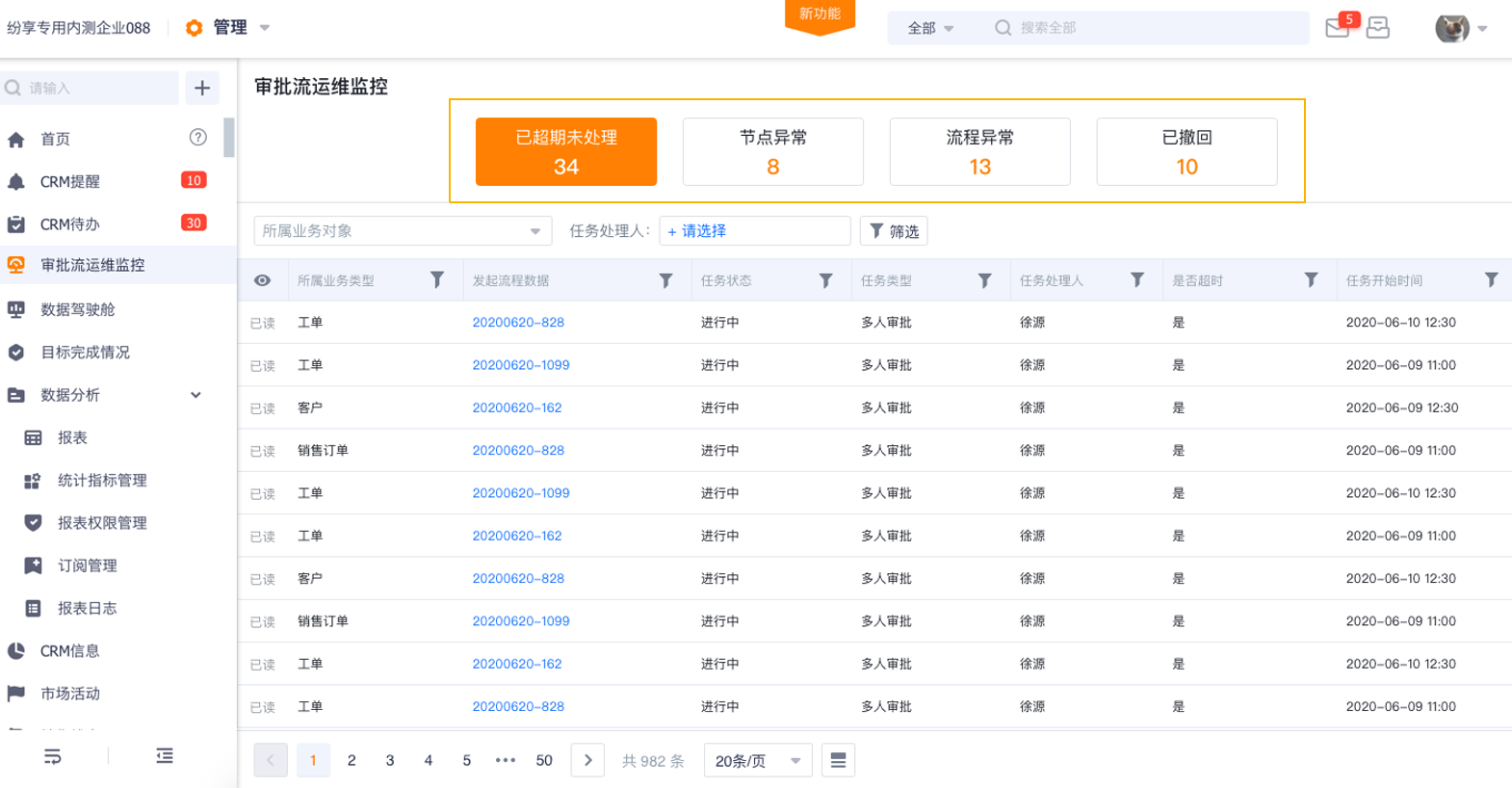Click the red 30 badge on CRM待办
The width and height of the screenshot is (1512, 788).
[194, 223]
